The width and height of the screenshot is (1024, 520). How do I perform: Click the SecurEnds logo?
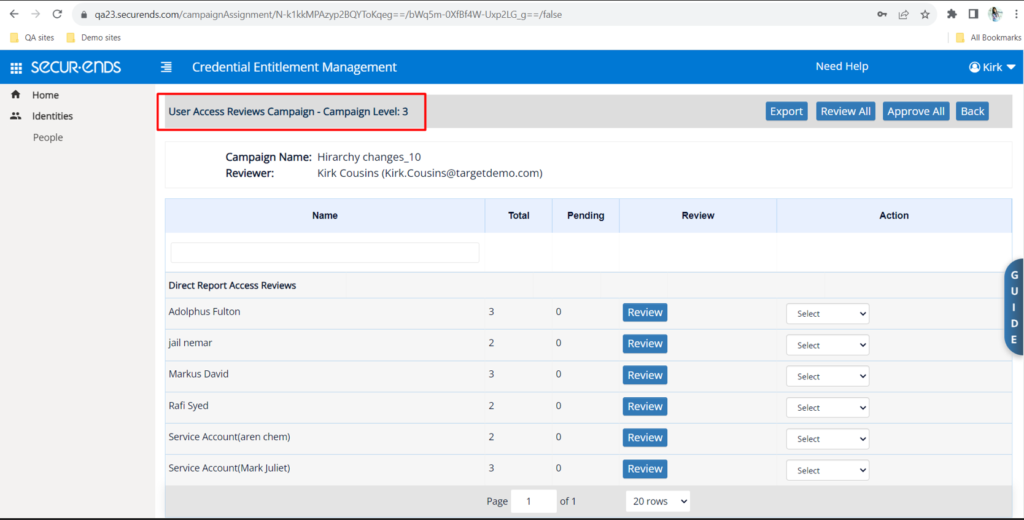[76, 67]
